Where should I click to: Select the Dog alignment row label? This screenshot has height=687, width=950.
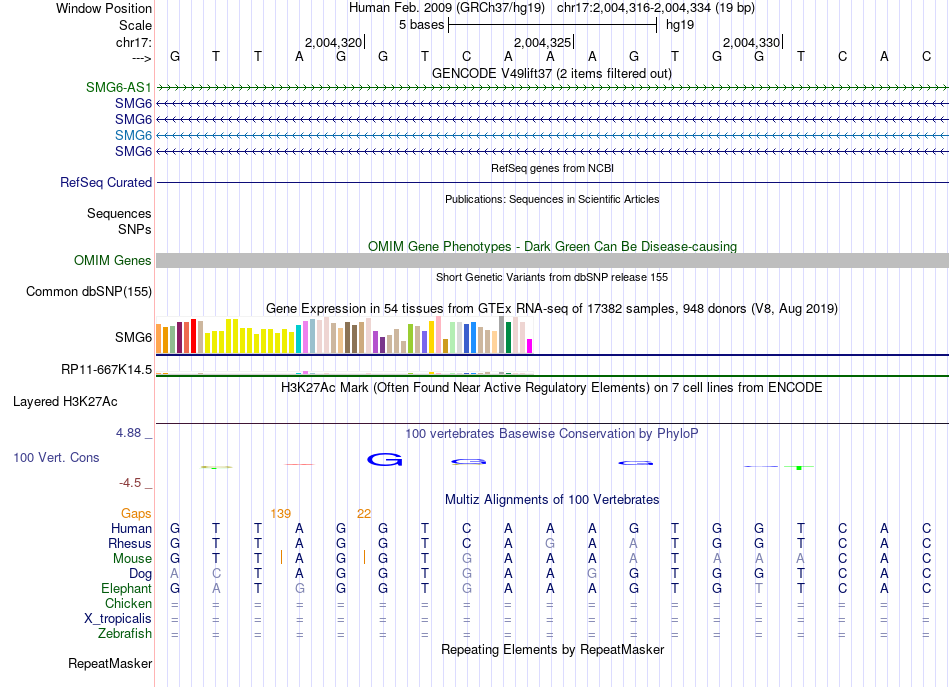pos(141,573)
